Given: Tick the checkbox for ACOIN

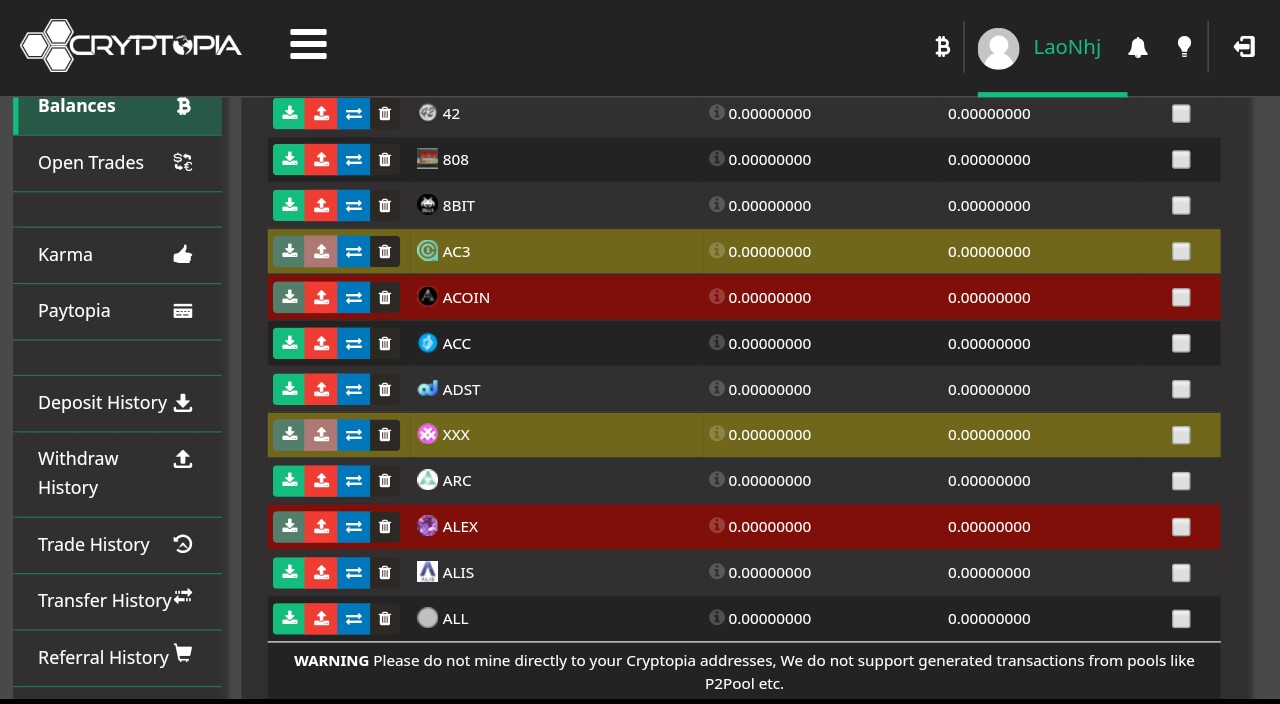Looking at the screenshot, I should point(1181,298).
